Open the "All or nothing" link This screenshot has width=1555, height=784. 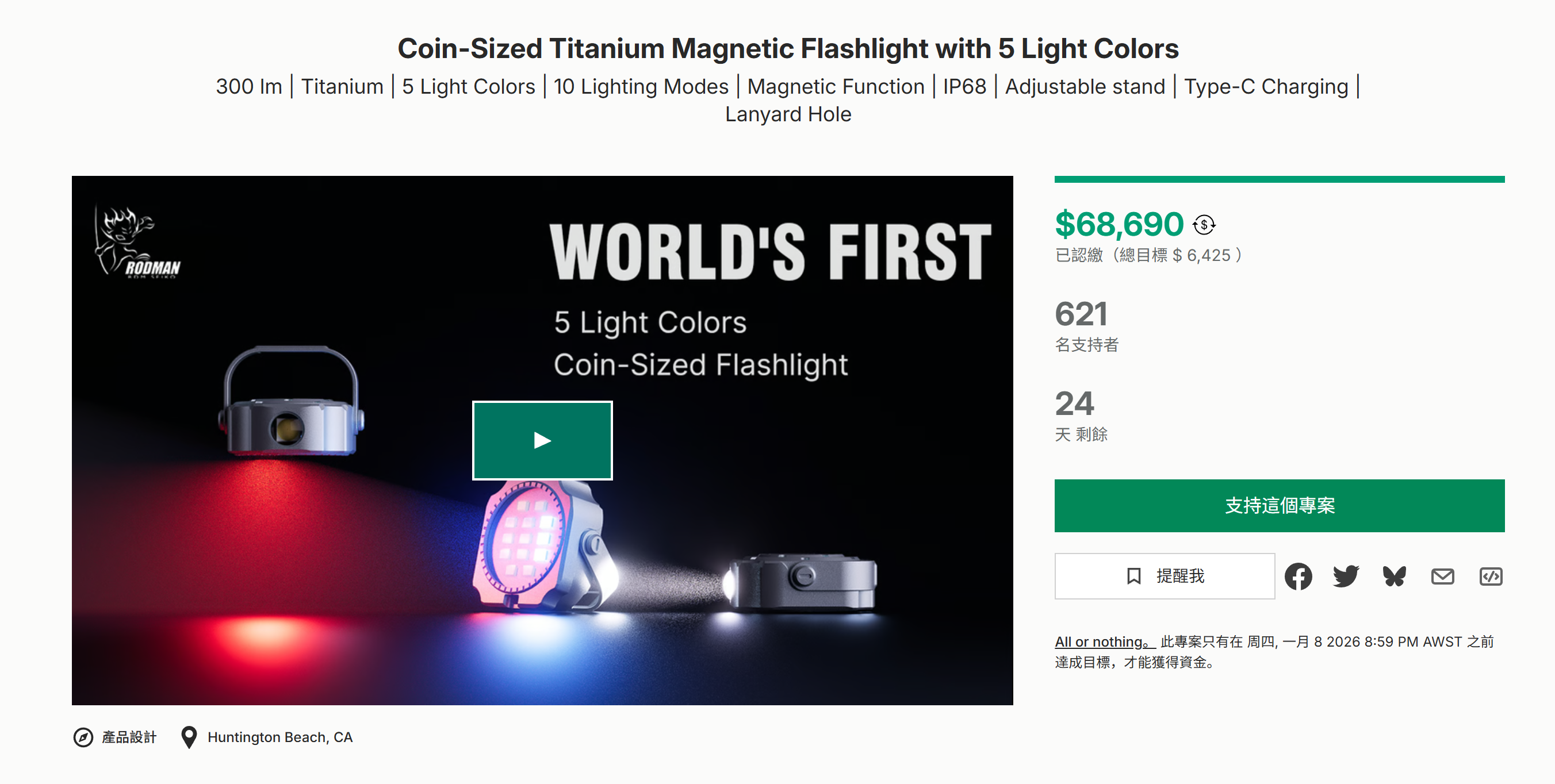pos(1104,641)
